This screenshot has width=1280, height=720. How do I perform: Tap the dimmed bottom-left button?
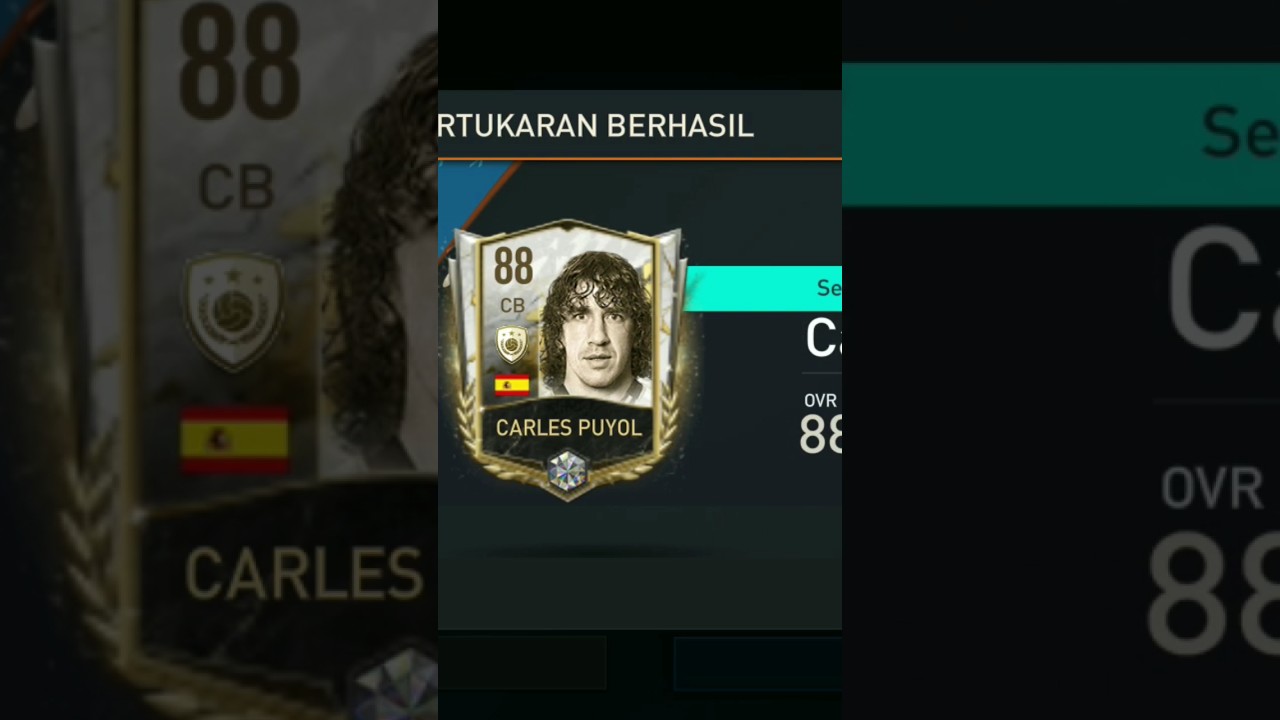point(522,662)
